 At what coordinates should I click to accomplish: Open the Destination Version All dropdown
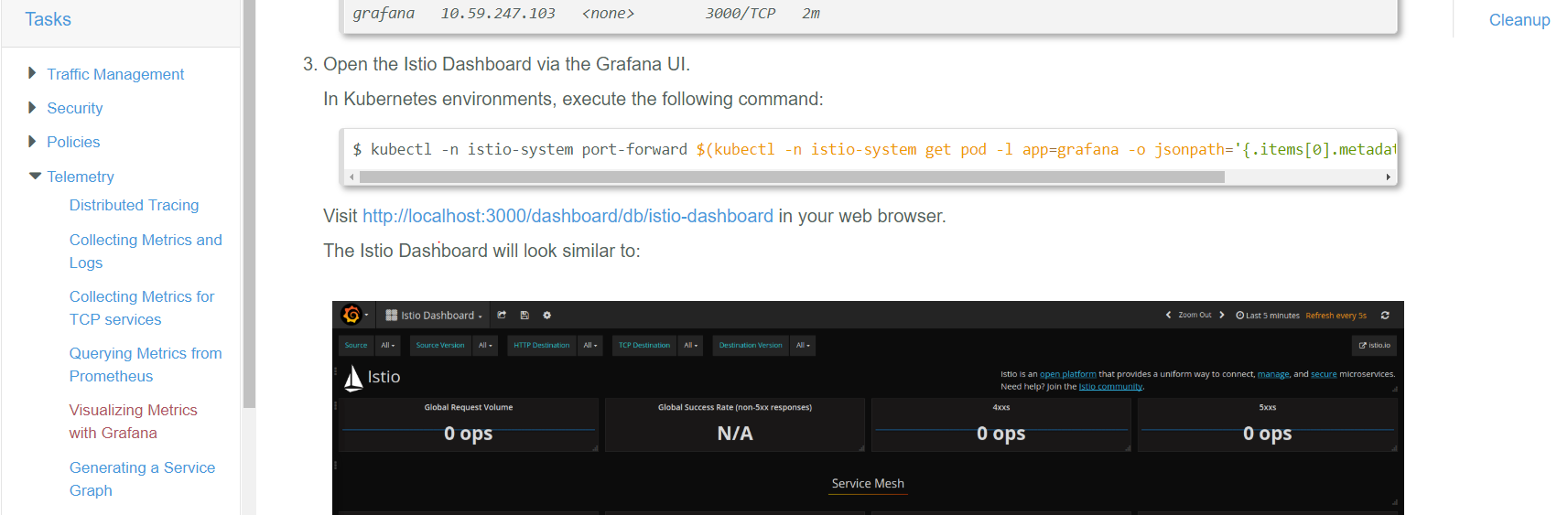(x=803, y=345)
